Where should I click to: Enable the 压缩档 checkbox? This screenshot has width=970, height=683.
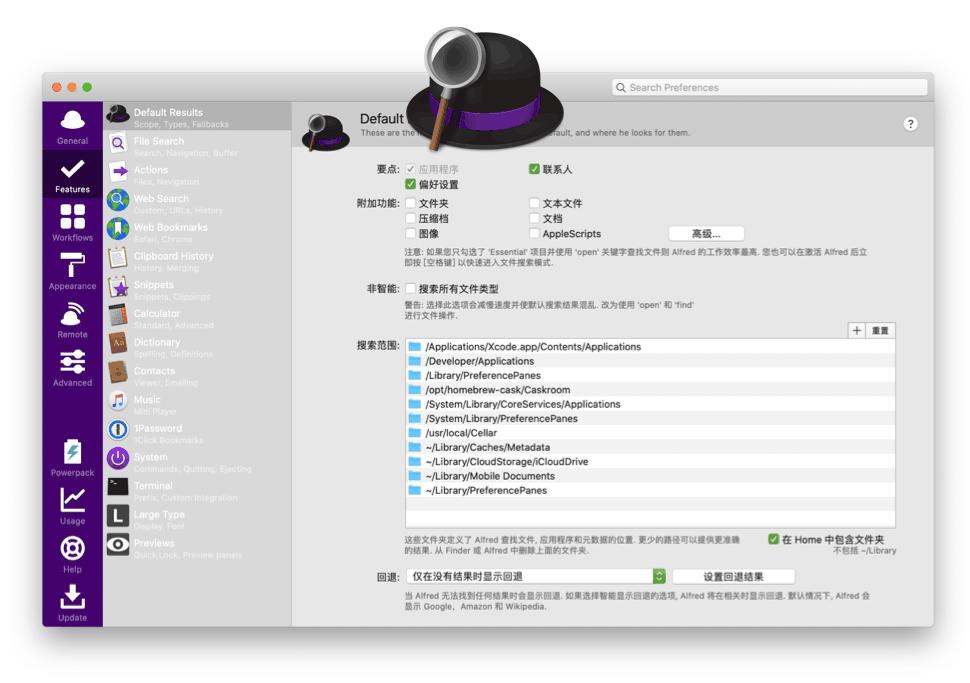click(x=410, y=218)
